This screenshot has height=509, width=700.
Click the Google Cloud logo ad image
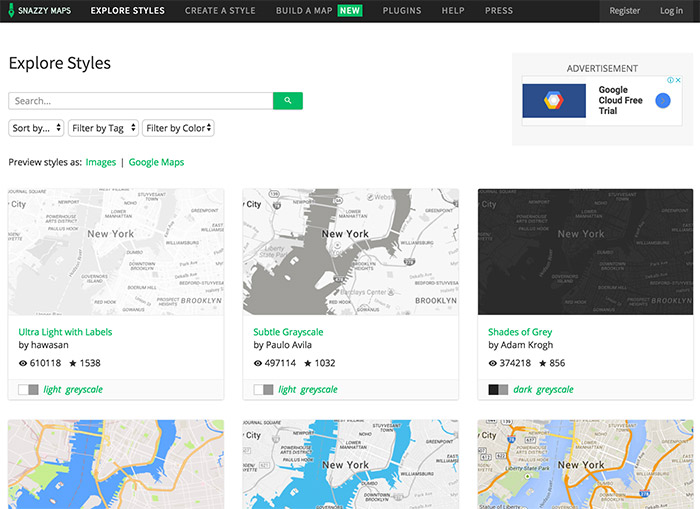coord(554,100)
